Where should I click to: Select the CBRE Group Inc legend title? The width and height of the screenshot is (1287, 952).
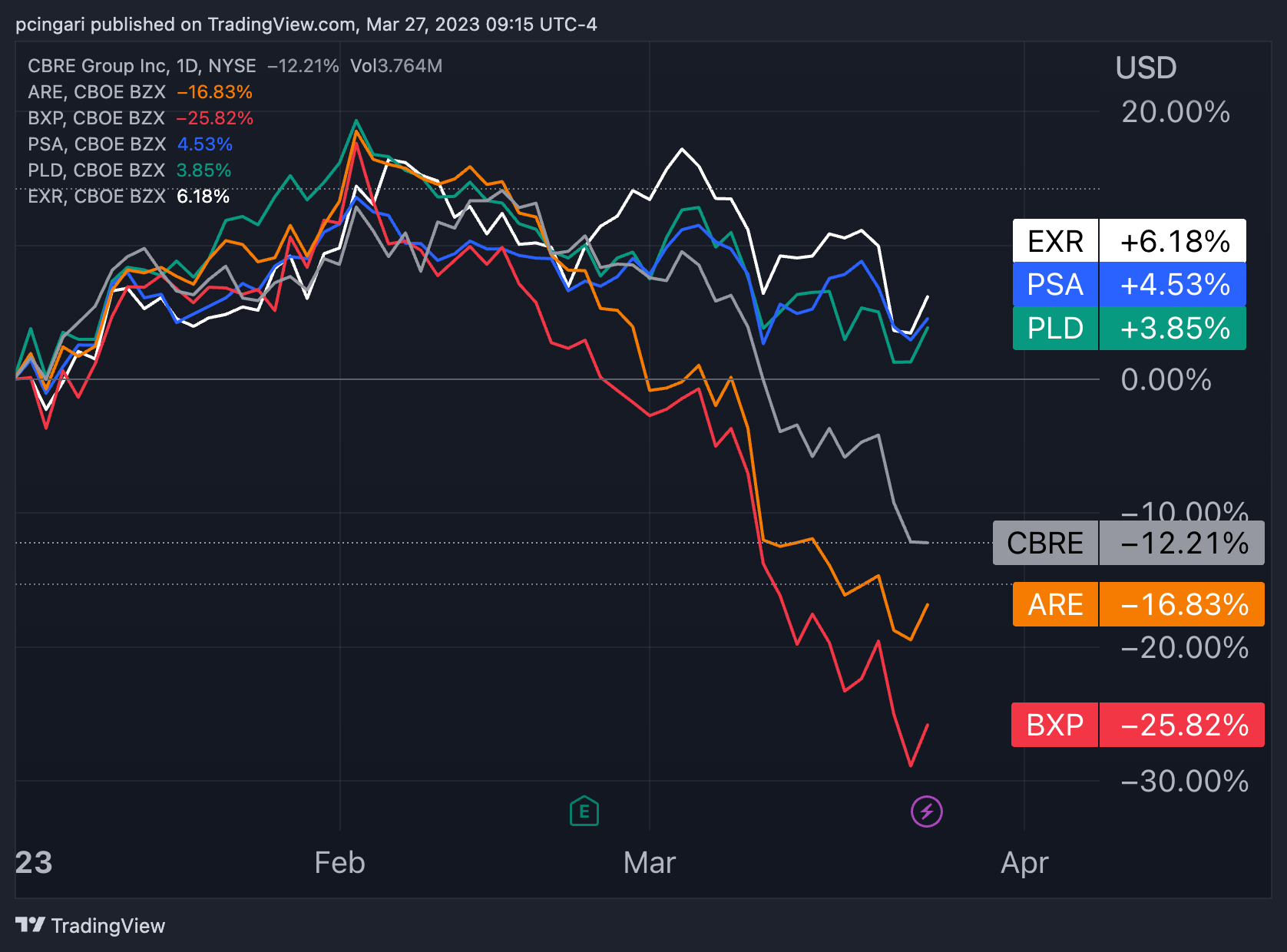(x=142, y=66)
